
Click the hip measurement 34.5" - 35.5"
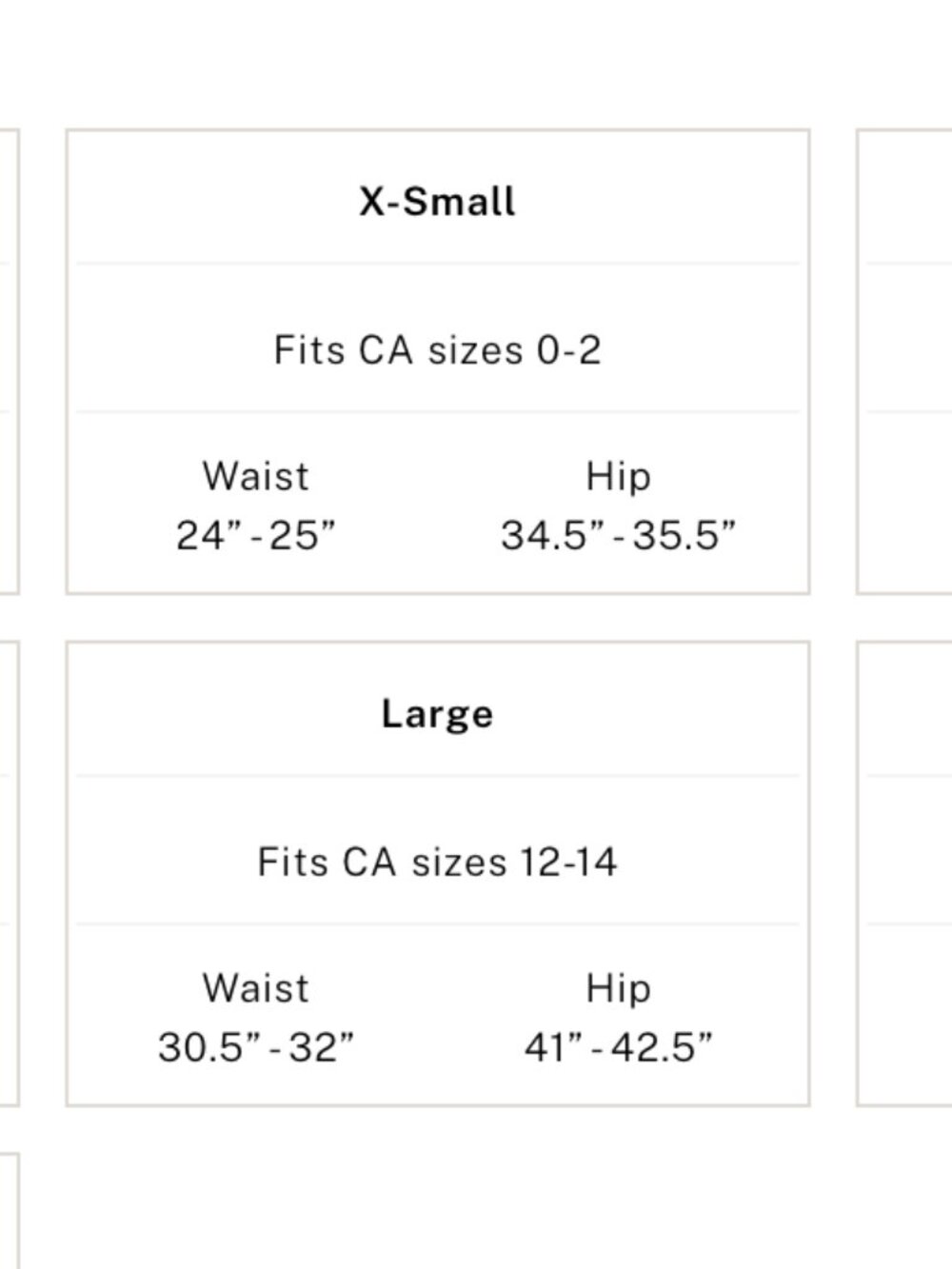(618, 535)
